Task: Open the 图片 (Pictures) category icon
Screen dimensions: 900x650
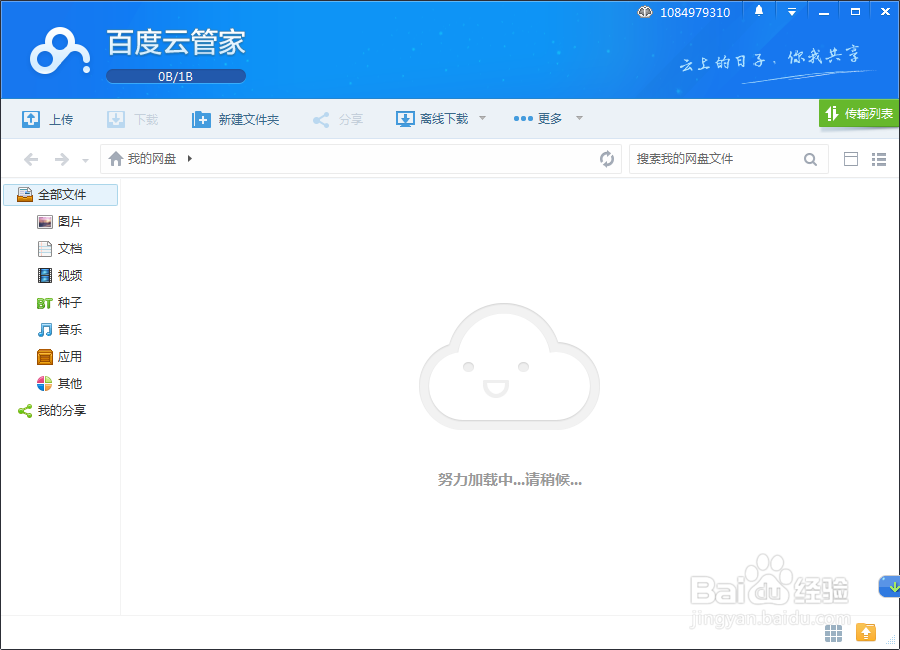Action: point(44,221)
